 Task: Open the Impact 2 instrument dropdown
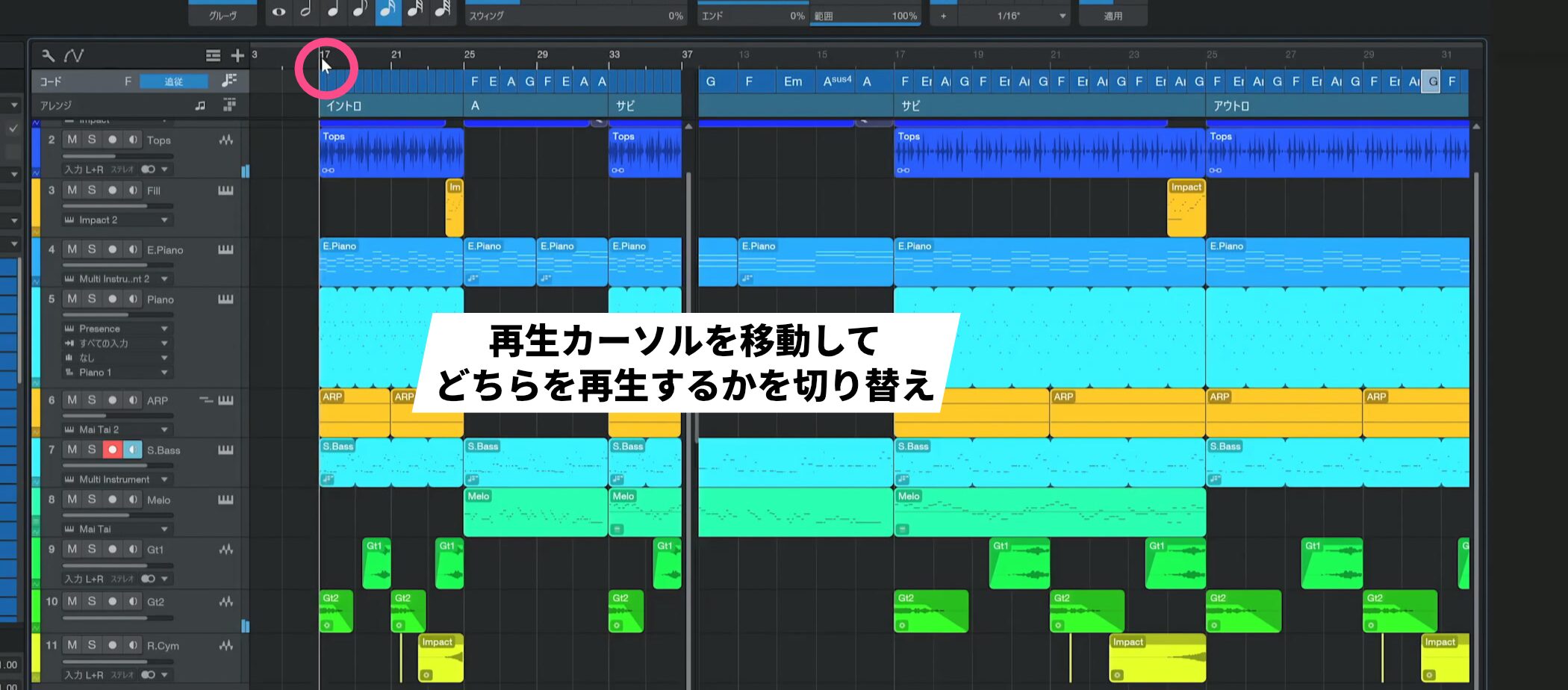pos(164,220)
